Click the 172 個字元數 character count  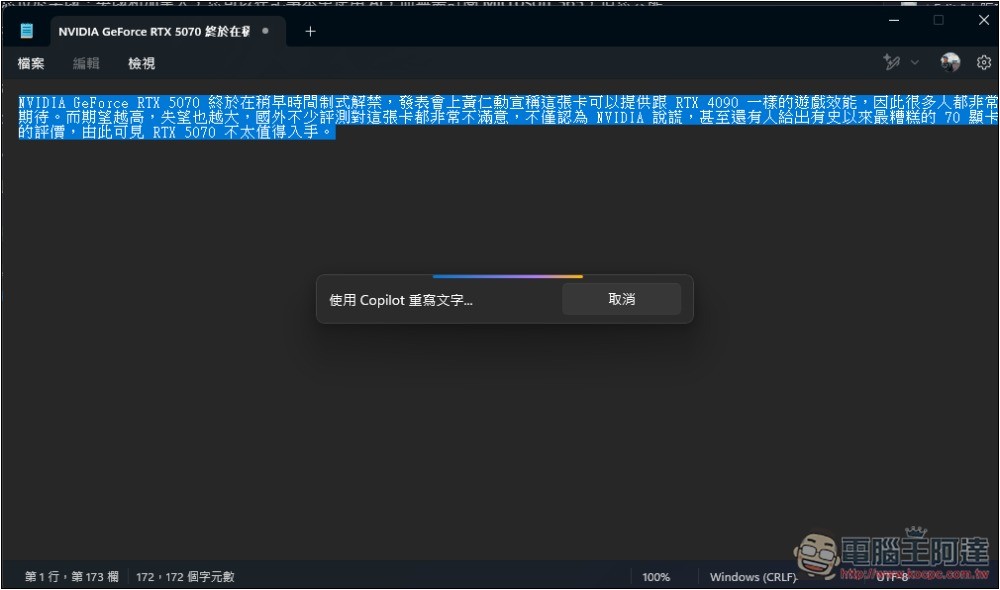pos(185,577)
